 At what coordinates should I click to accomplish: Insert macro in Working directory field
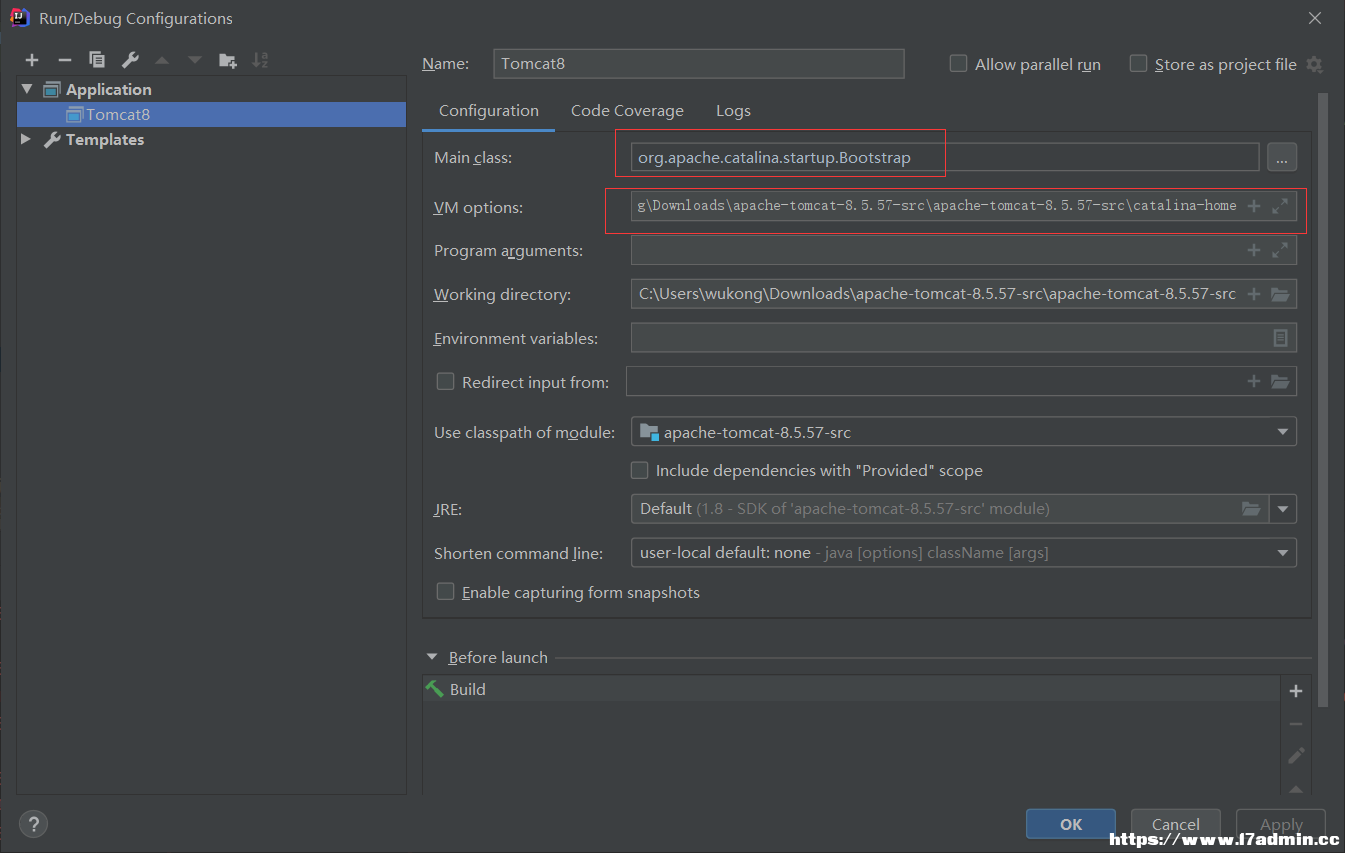pyautogui.click(x=1254, y=294)
